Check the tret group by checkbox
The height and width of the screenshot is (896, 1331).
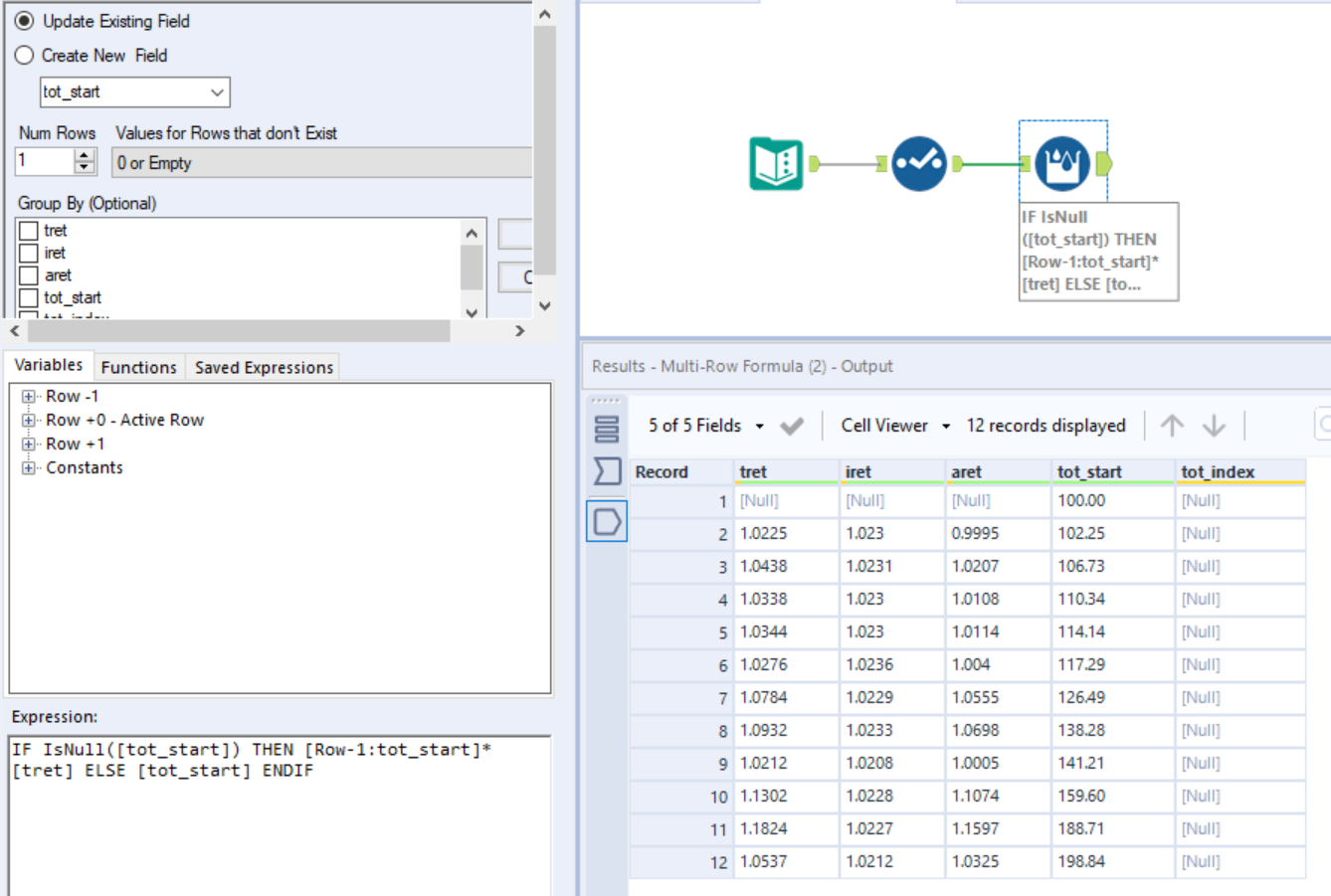coord(29,231)
